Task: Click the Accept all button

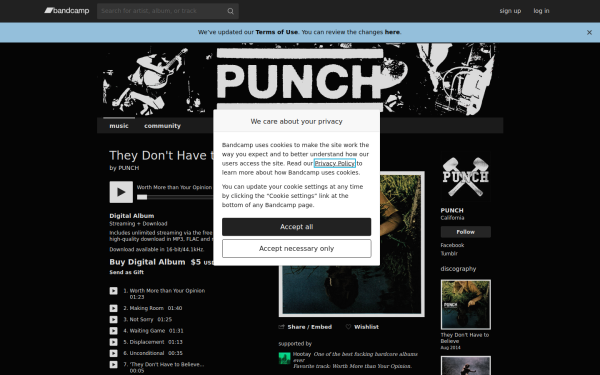Action: click(296, 227)
